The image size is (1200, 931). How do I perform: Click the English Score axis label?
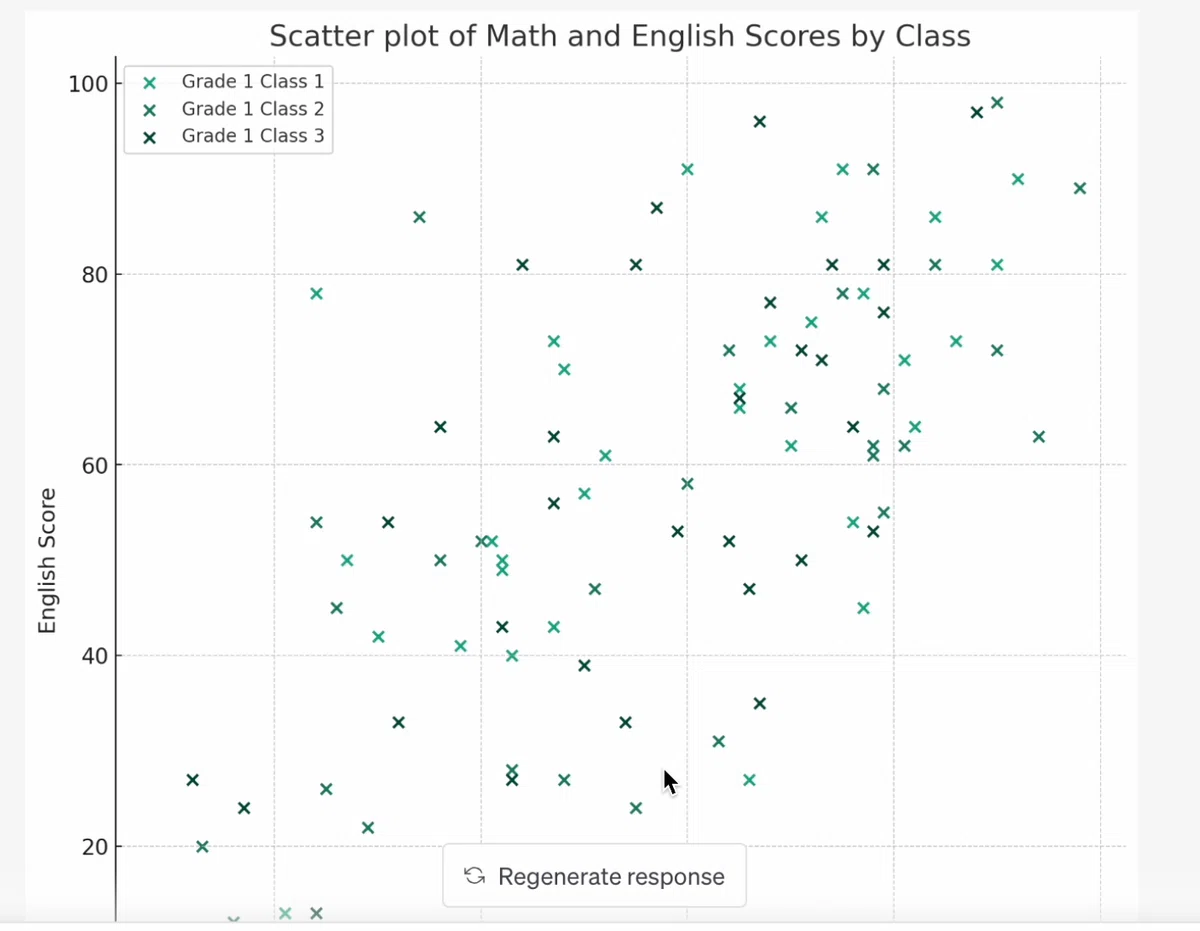pyautogui.click(x=46, y=560)
